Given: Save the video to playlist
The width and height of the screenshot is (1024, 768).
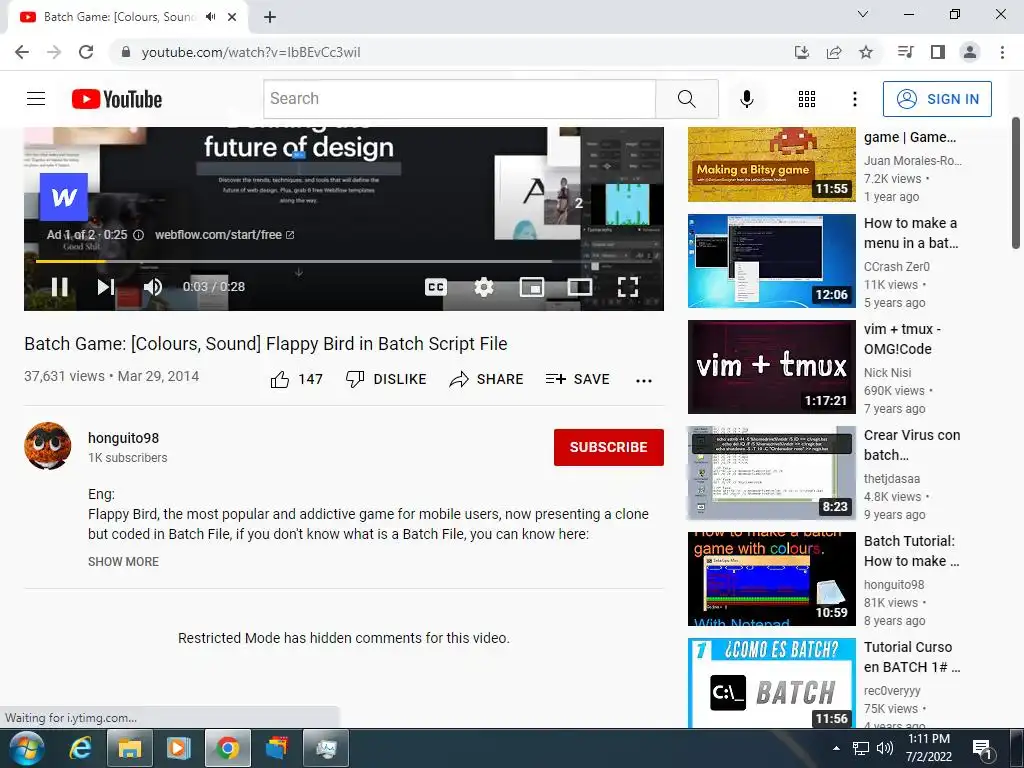Looking at the screenshot, I should tap(577, 379).
